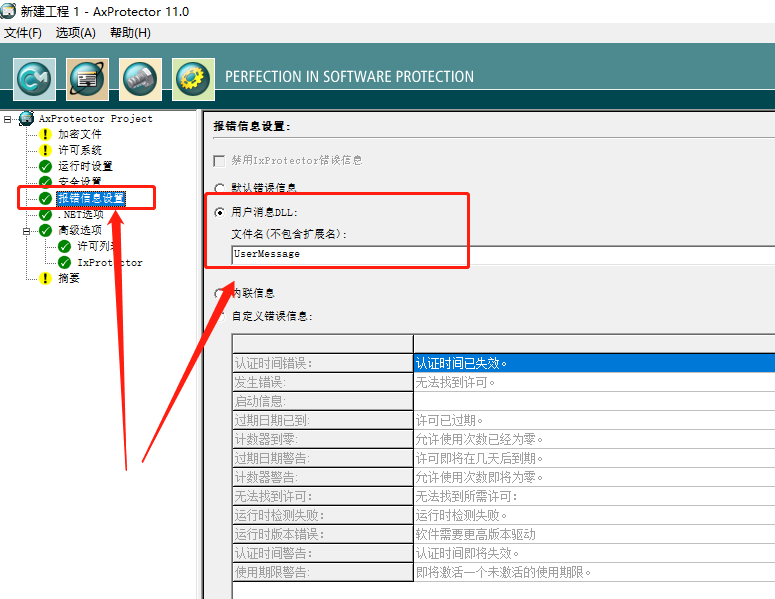Select the 默认错误信息 radio button
The height and width of the screenshot is (599, 775).
click(219, 188)
